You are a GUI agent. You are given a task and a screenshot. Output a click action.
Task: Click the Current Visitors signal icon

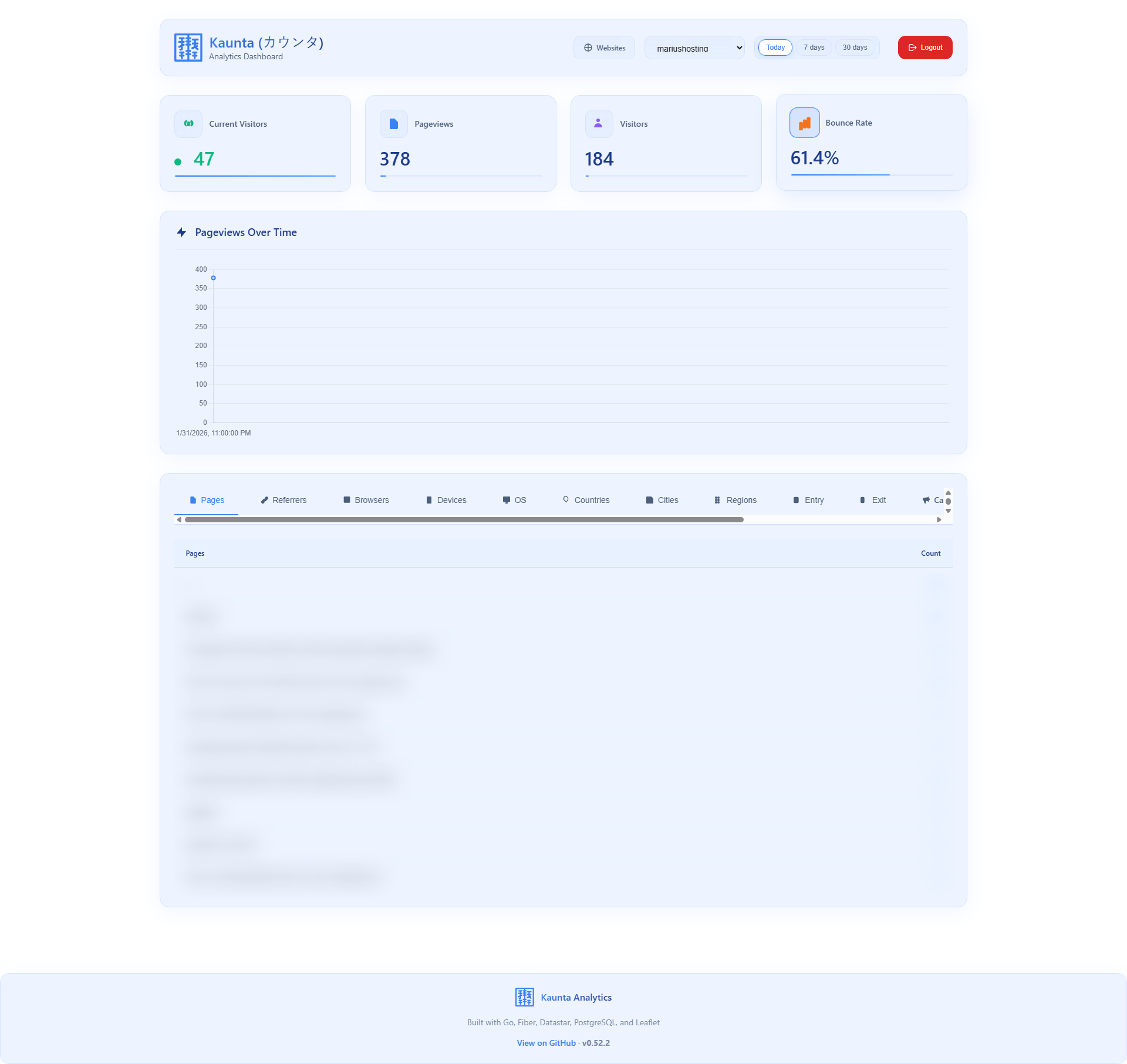click(188, 123)
